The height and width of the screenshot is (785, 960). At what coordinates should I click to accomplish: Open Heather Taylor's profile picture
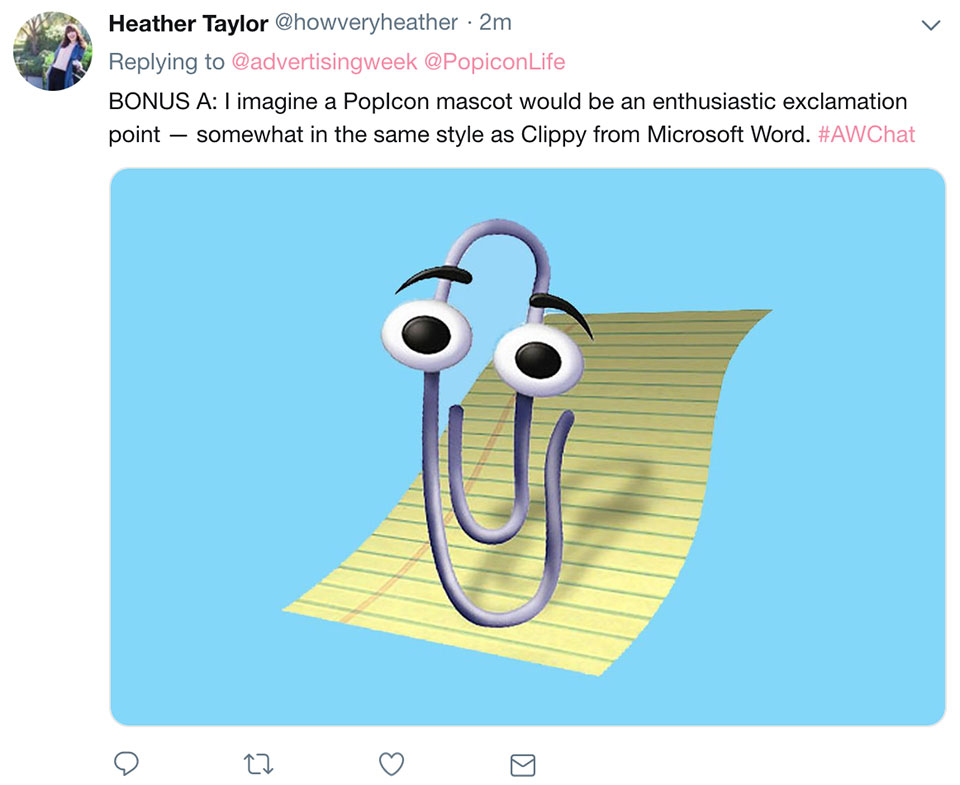(53, 51)
